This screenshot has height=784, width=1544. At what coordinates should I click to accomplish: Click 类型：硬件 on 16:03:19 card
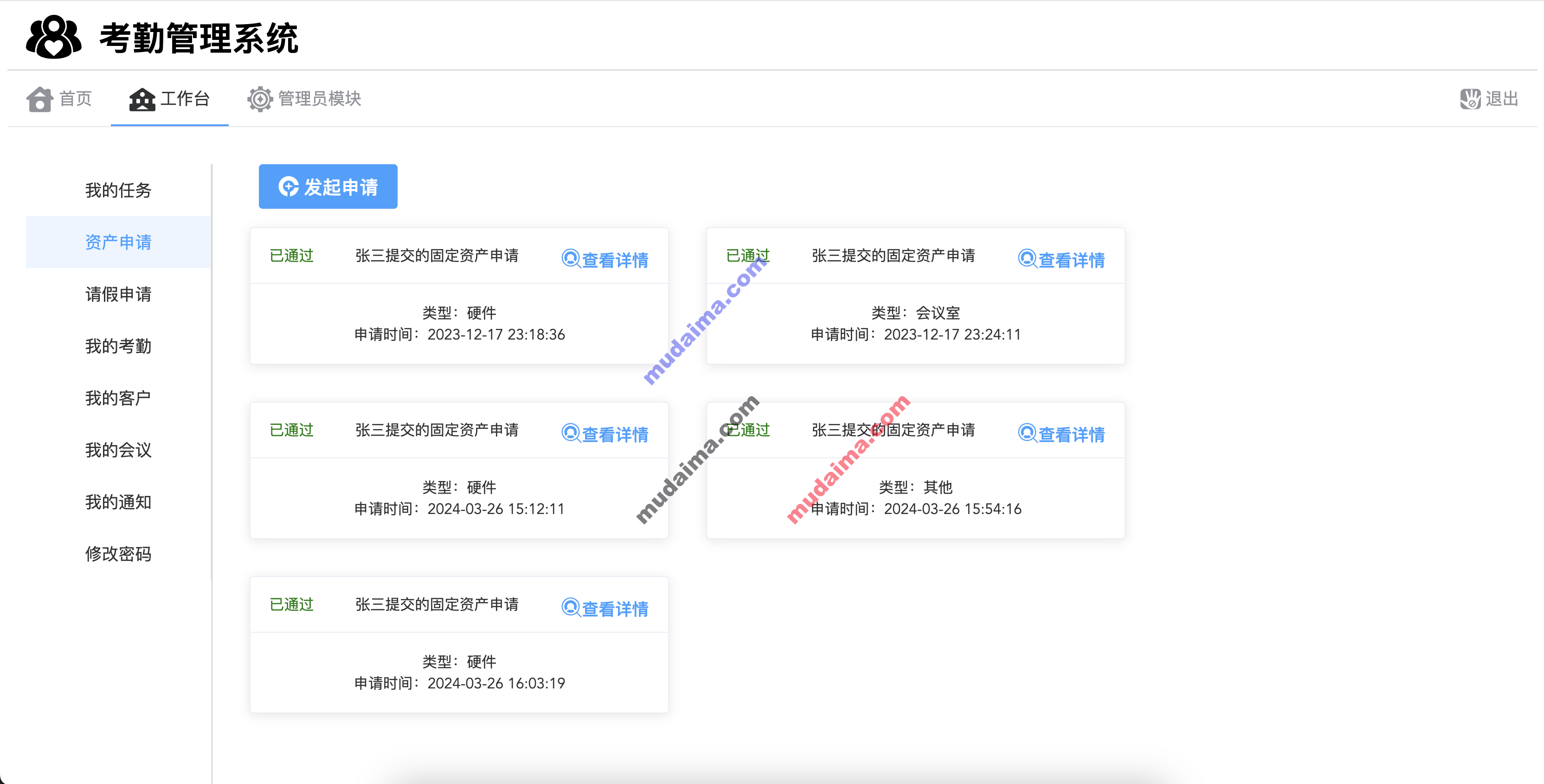point(460,662)
